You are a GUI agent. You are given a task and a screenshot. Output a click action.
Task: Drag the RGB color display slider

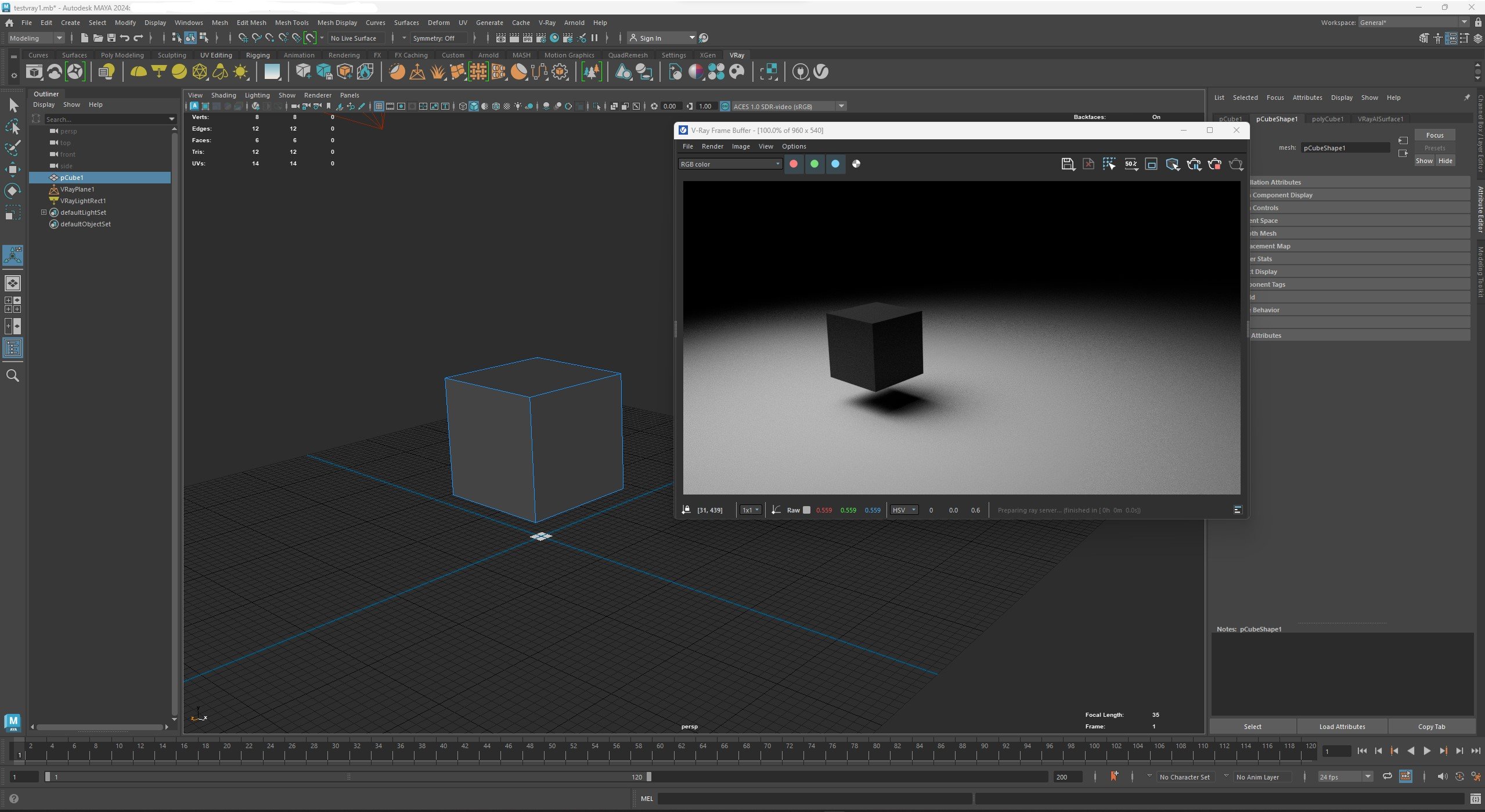coord(731,163)
